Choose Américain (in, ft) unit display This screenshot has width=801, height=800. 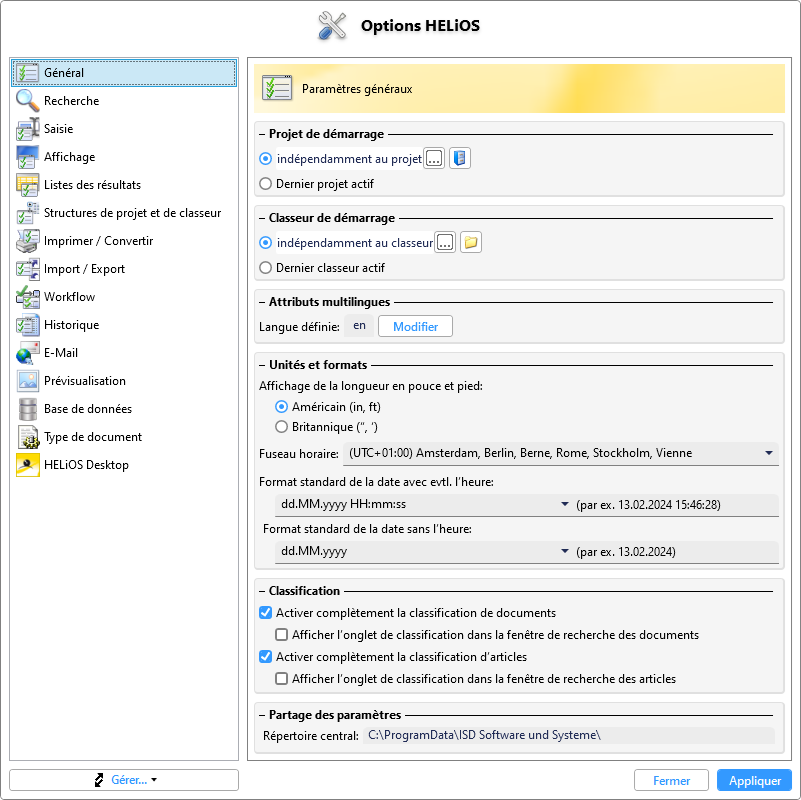pos(281,407)
